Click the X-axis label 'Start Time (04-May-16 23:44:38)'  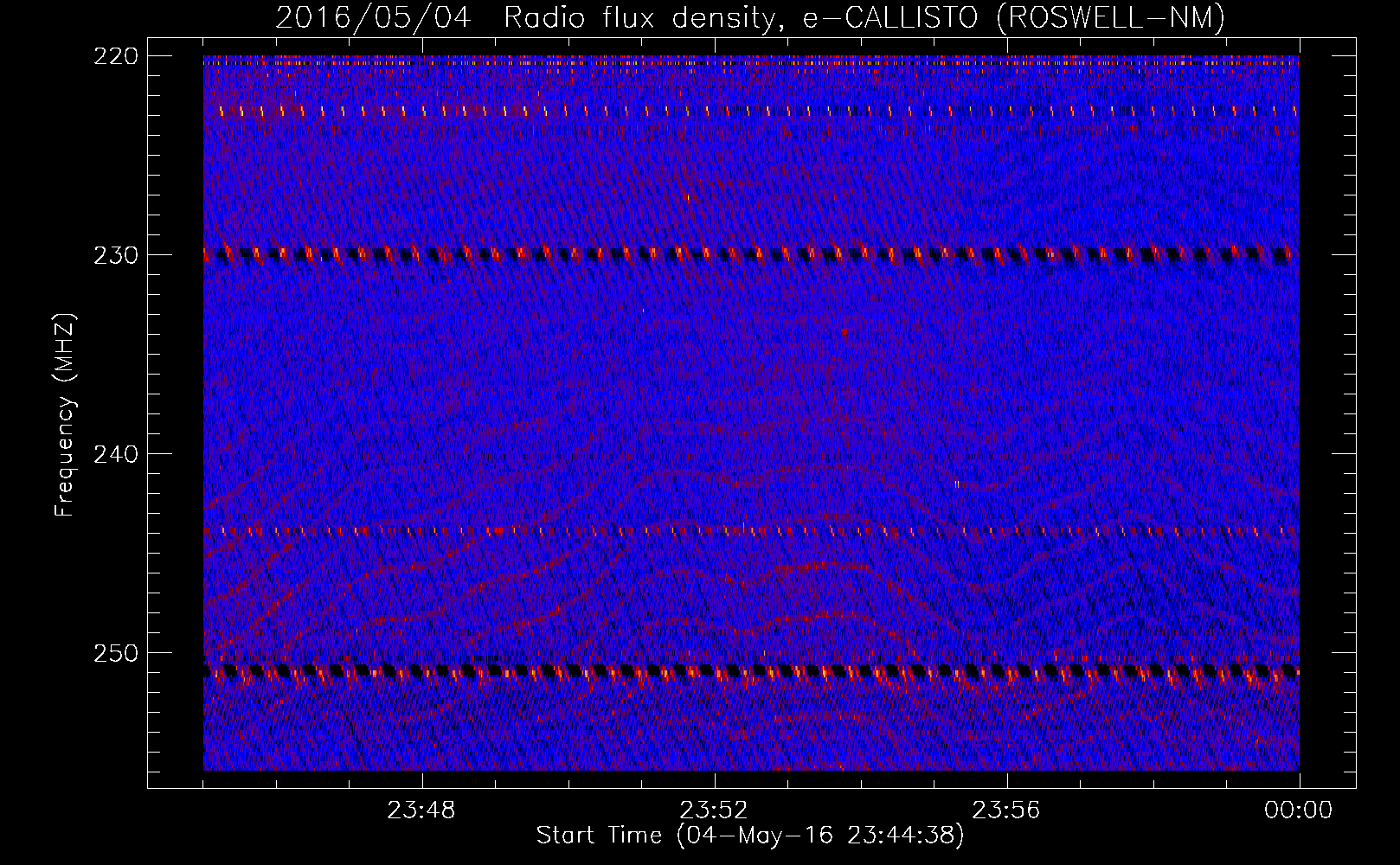(750, 836)
